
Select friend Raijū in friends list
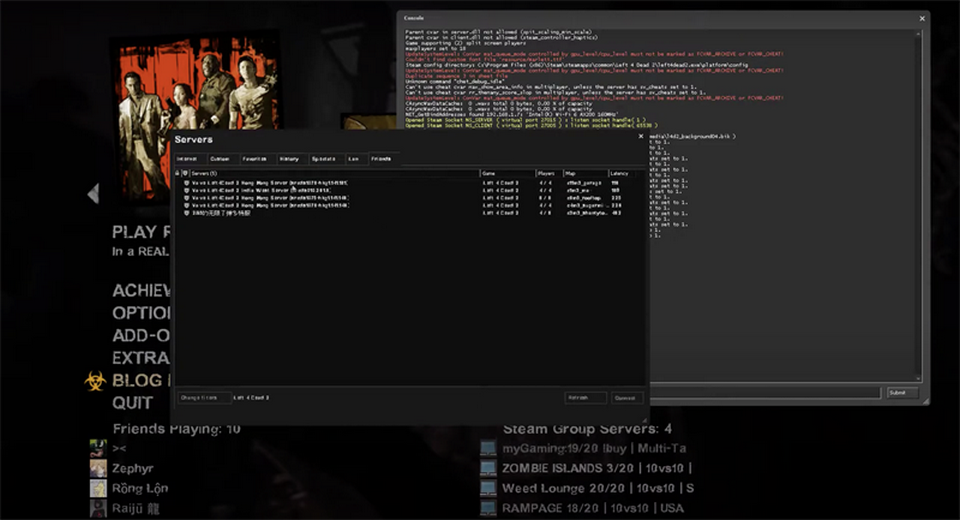coord(136,508)
